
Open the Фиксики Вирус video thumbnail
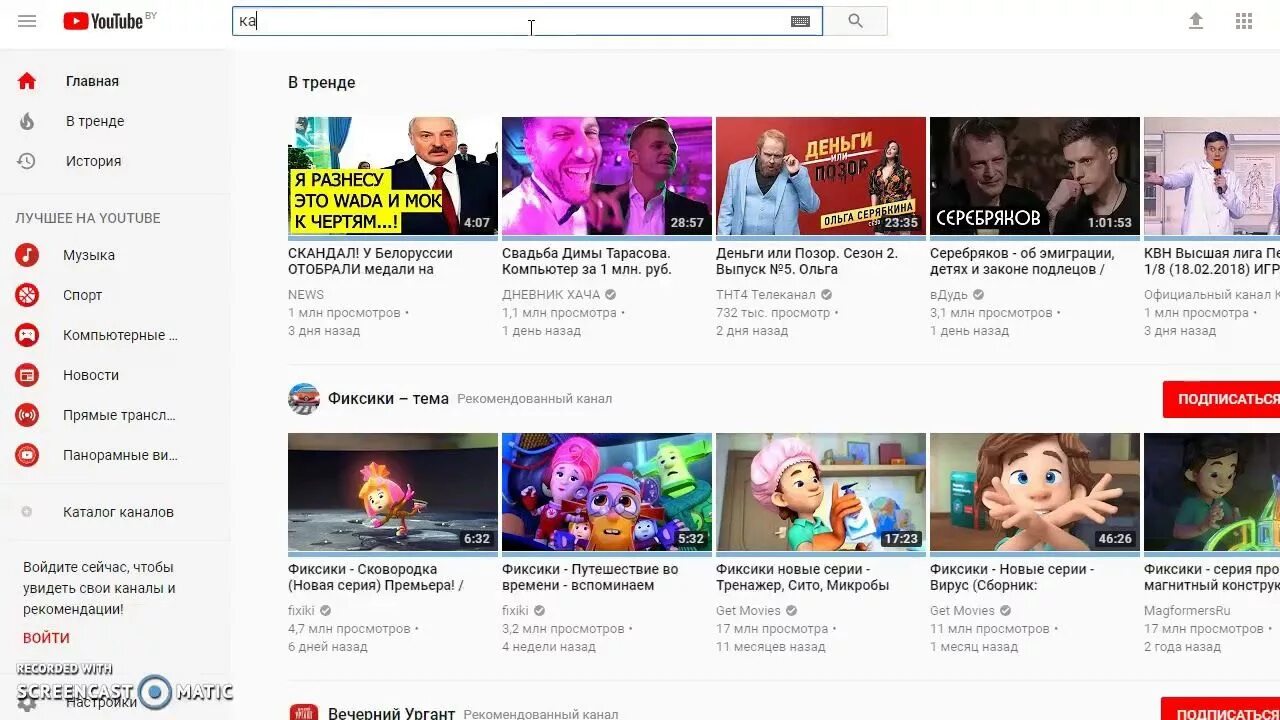pyautogui.click(x=1035, y=492)
